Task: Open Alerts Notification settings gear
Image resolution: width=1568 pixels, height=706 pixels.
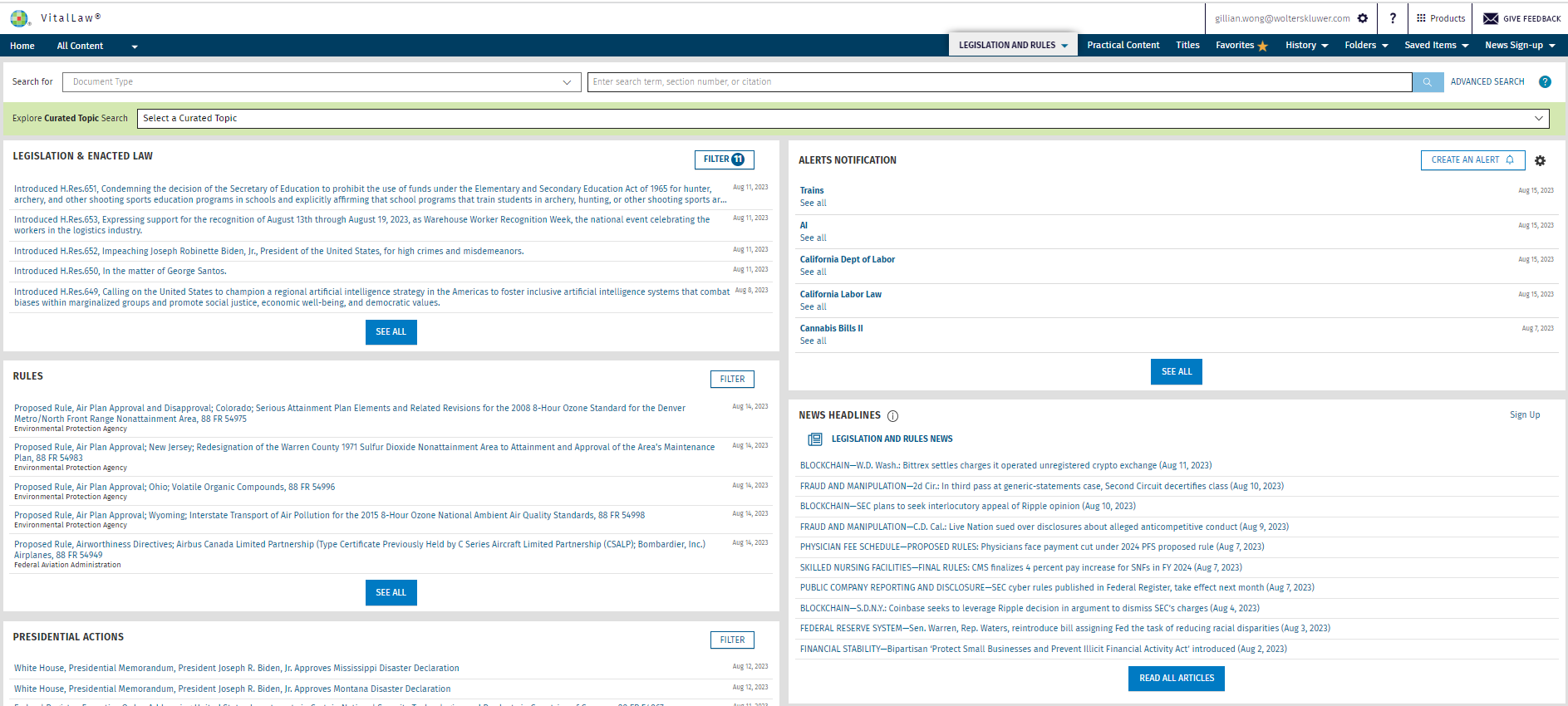Action: [x=1540, y=161]
